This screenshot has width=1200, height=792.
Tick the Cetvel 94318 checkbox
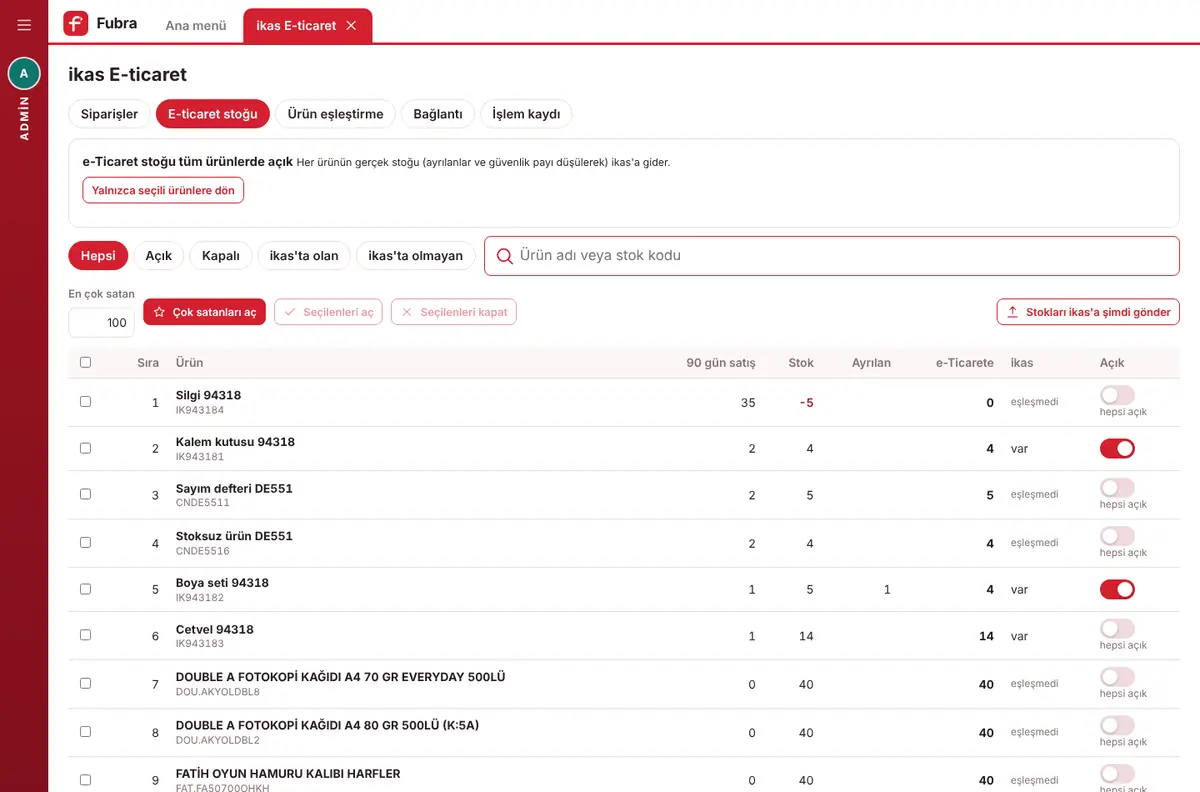tap(85, 635)
